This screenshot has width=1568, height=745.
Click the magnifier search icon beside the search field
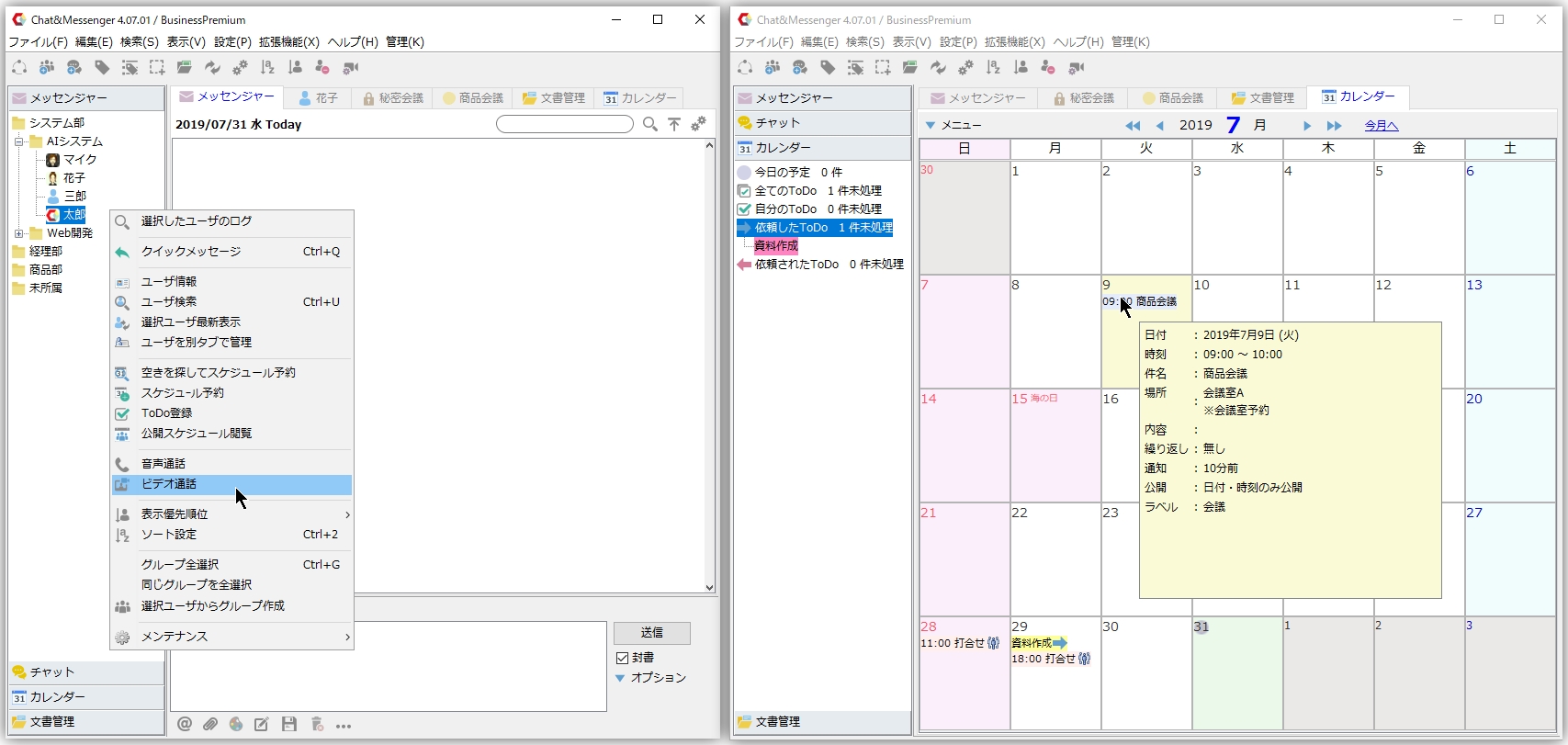[x=650, y=124]
